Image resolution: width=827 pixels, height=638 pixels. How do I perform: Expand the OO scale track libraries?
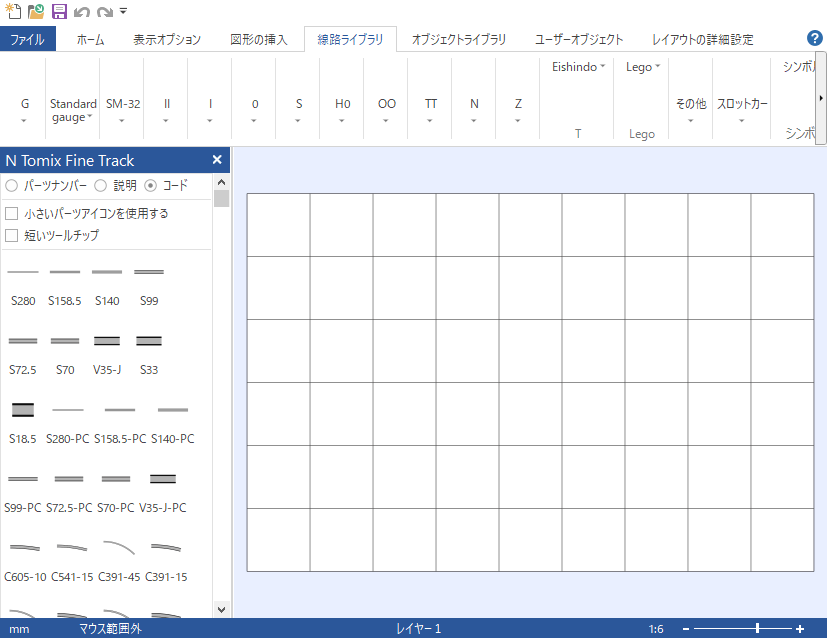coord(387,110)
